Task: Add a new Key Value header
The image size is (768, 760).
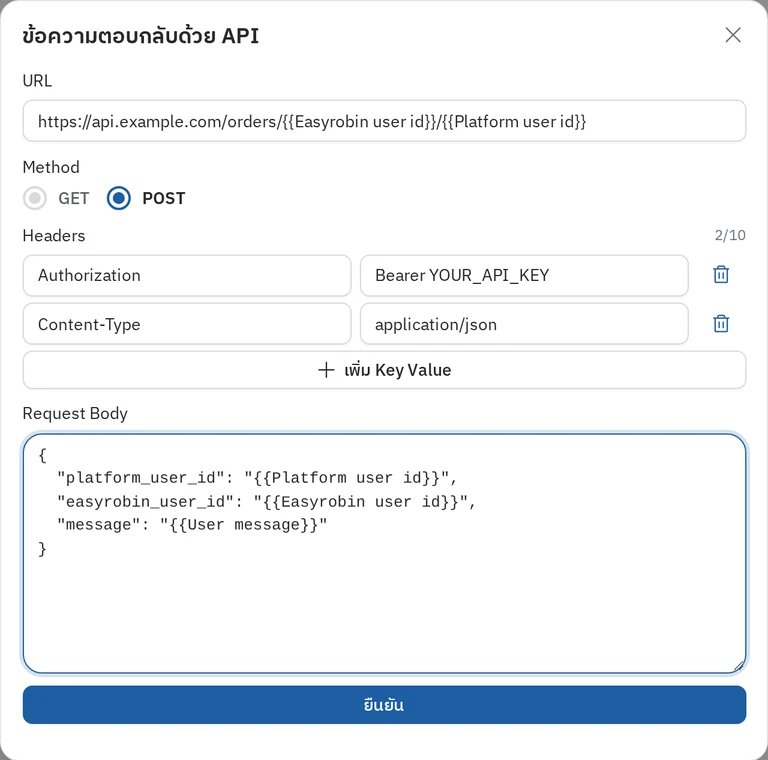Action: click(x=384, y=370)
